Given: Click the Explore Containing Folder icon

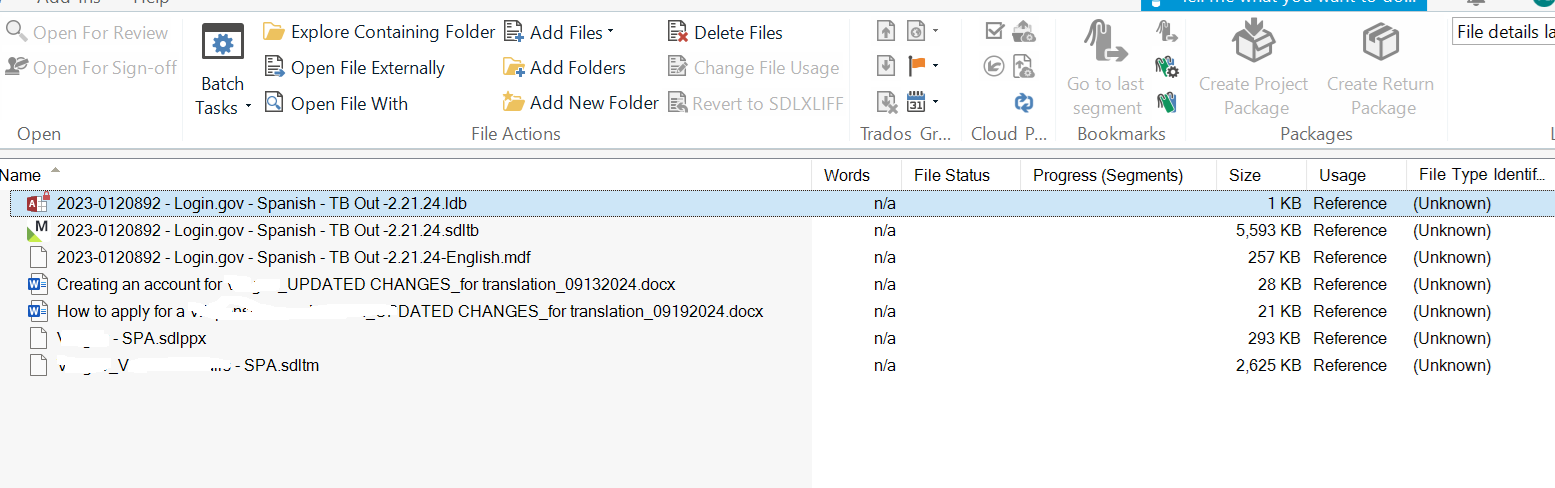Looking at the screenshot, I should tap(274, 32).
